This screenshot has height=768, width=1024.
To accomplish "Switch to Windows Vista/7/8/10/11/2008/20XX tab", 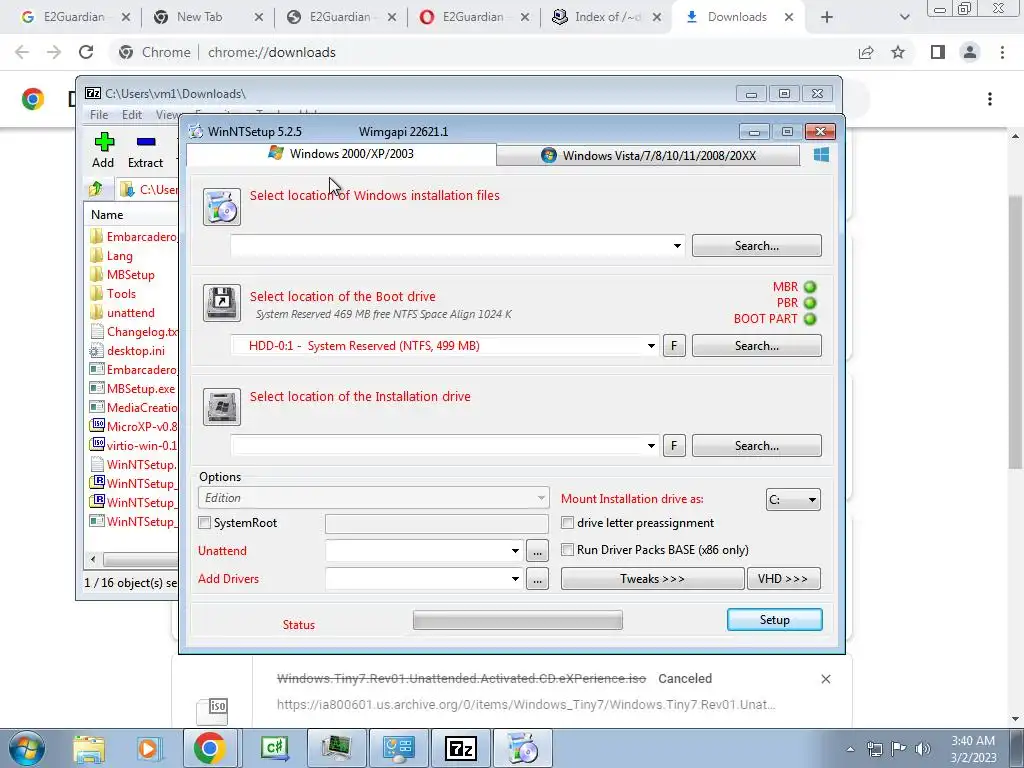I will coord(648,155).
